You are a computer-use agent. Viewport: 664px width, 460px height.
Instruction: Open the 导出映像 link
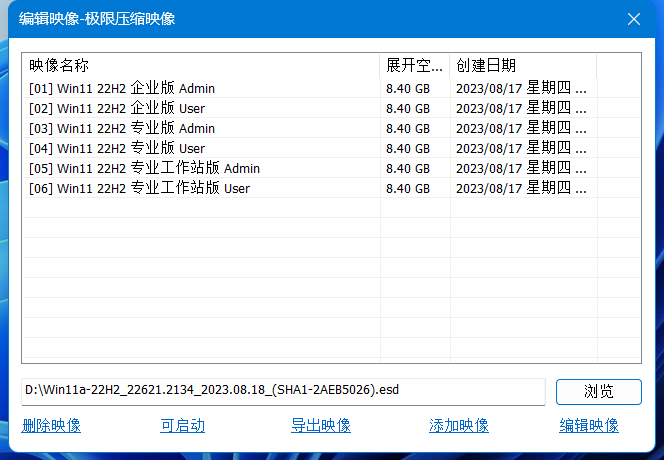click(321, 426)
